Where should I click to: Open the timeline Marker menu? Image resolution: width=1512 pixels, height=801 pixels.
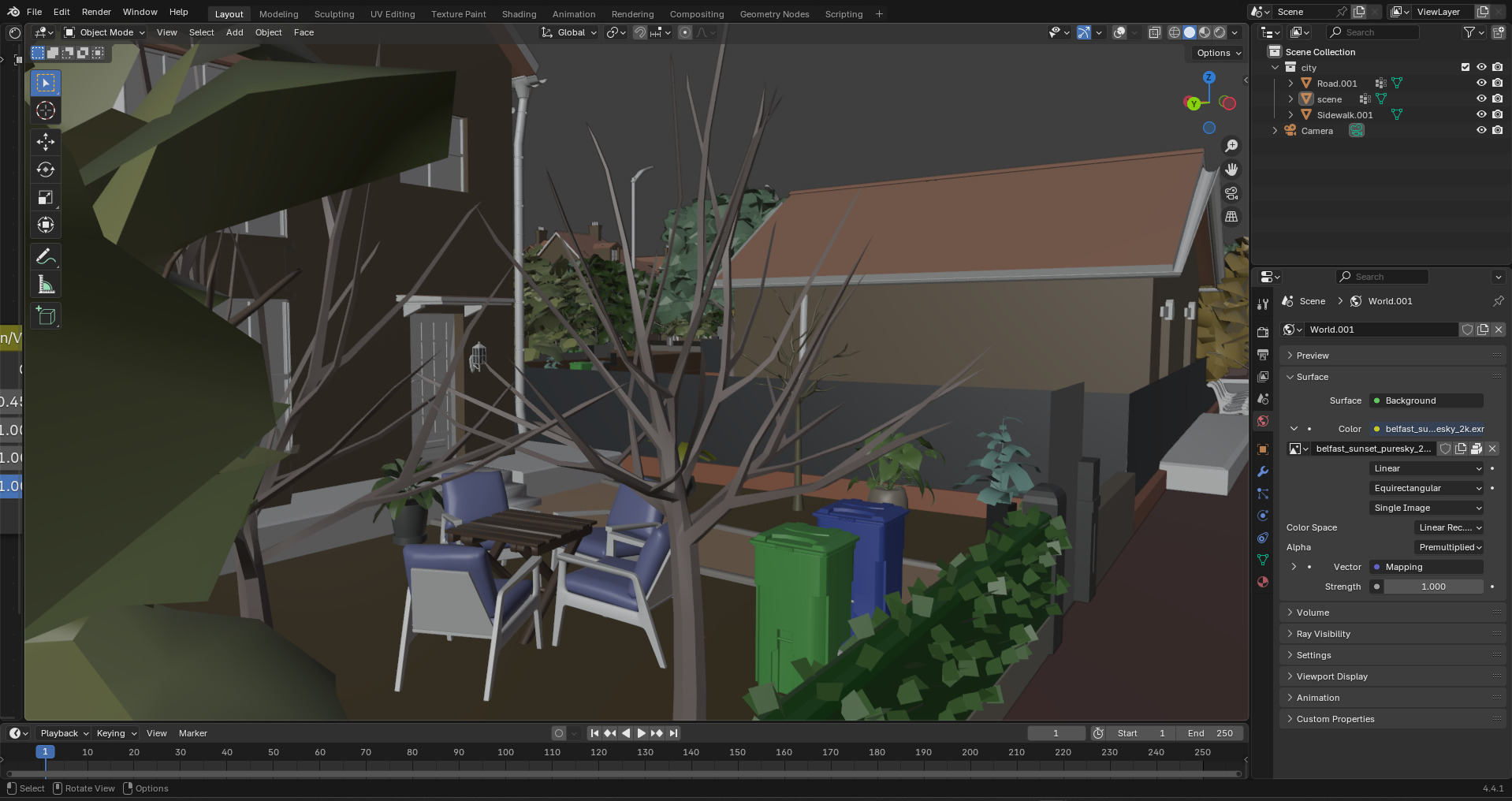(x=192, y=733)
